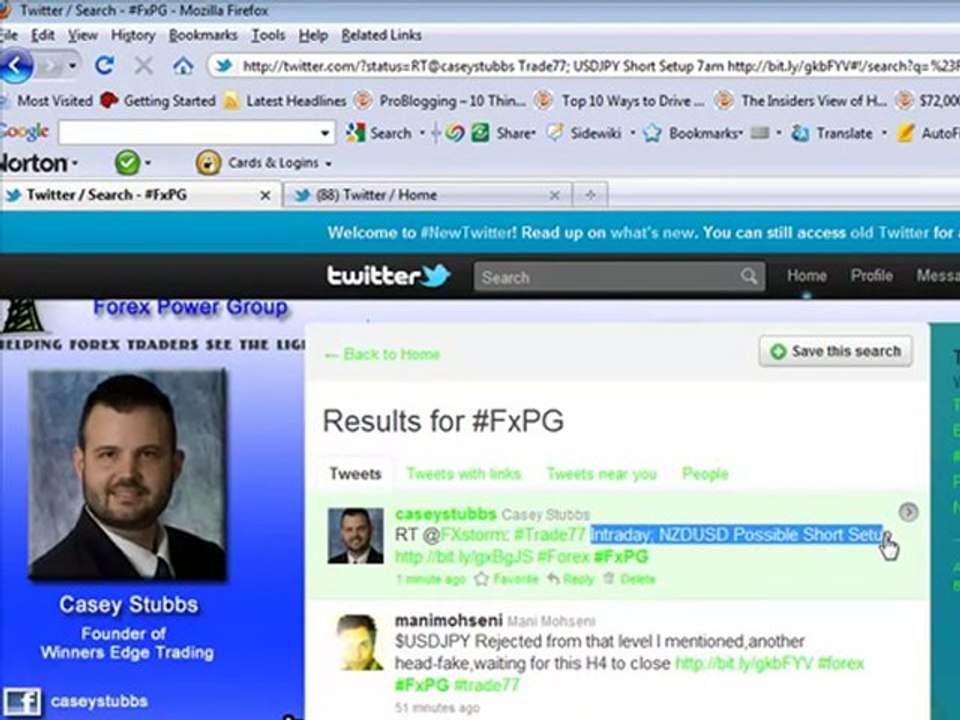Viewport: 960px width, 720px height.
Task: Follow the #NewTwitter hashtag link in the banner
Action: 469,233
